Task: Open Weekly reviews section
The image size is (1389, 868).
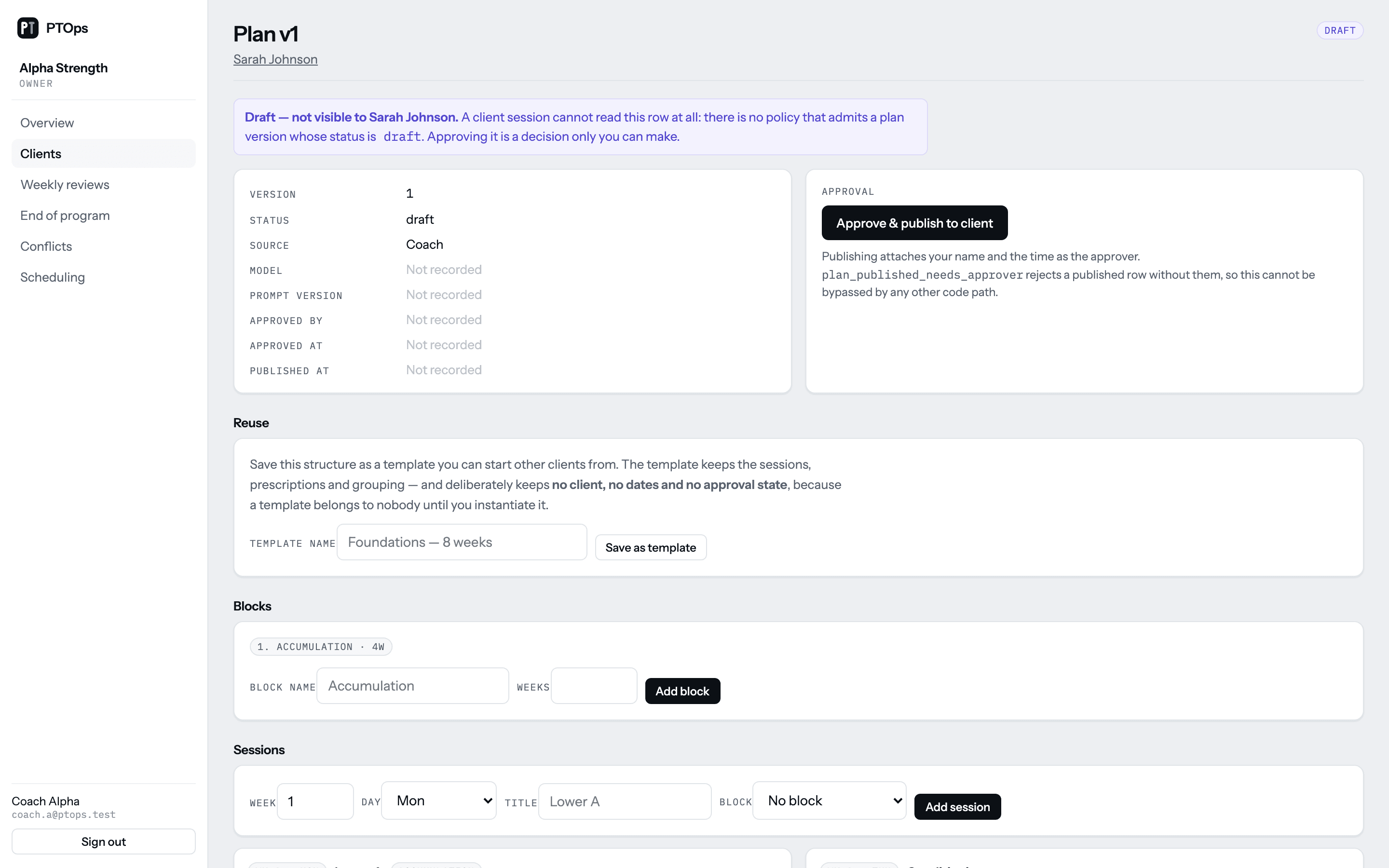Action: click(x=103, y=184)
